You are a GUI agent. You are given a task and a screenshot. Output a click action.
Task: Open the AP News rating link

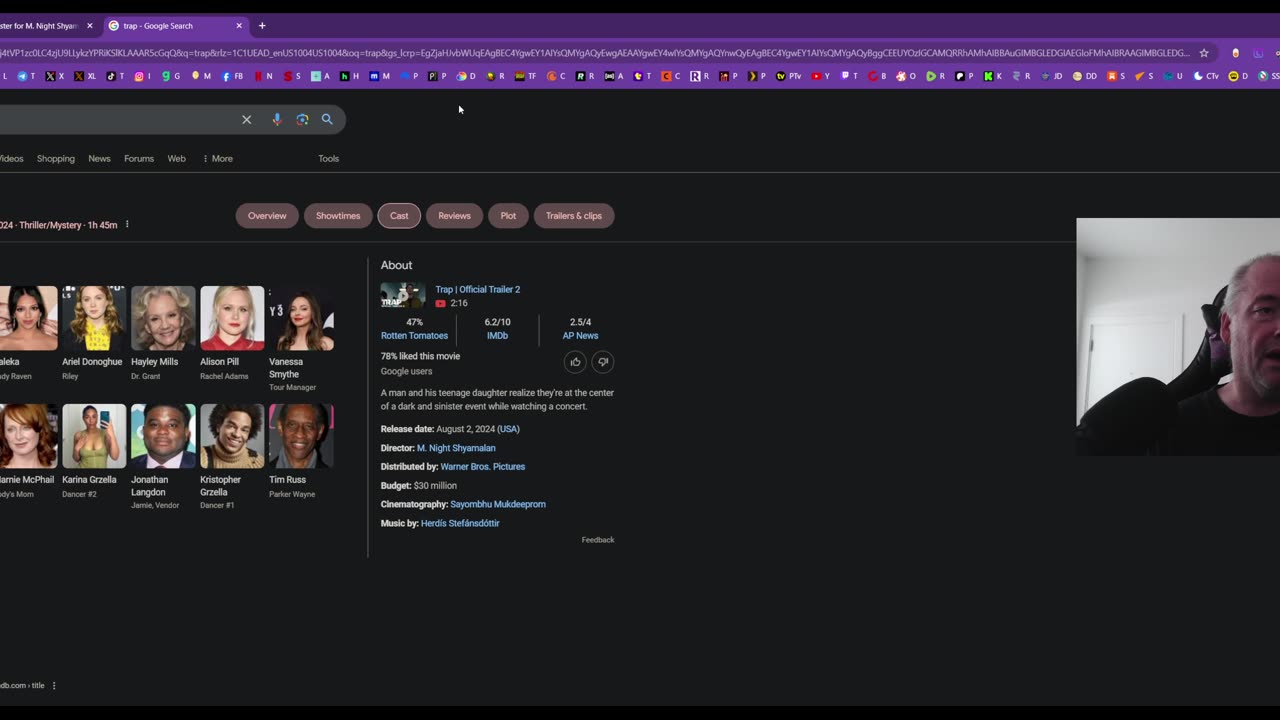point(580,336)
